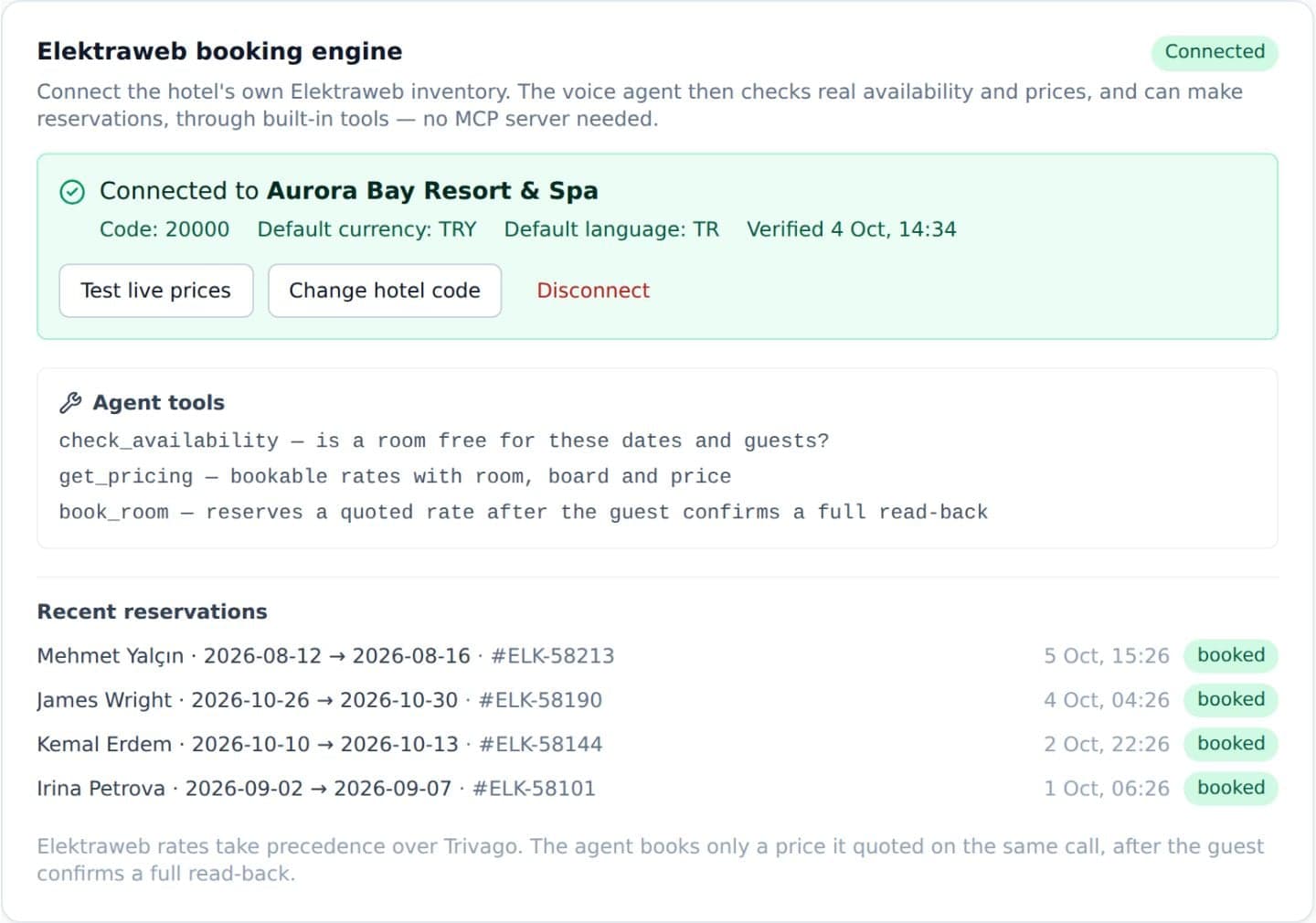
Task: Select the James Wright reservation row
Action: [657, 700]
